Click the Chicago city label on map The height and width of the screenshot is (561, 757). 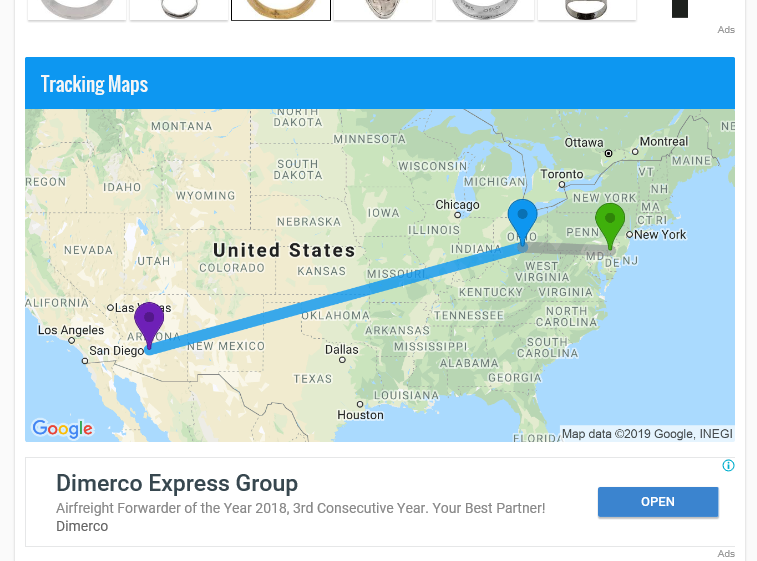tap(457, 205)
